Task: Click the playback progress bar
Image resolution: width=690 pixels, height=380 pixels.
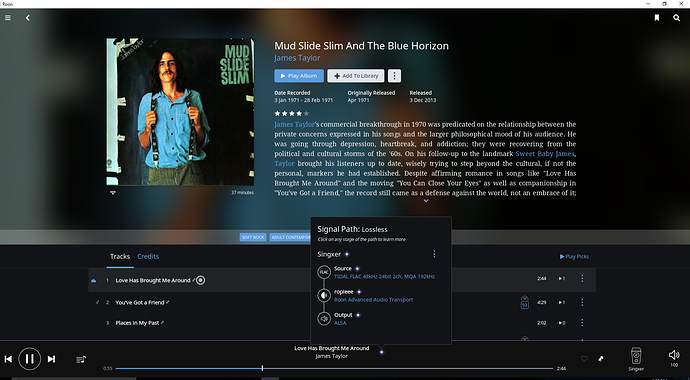Action: click(x=334, y=369)
